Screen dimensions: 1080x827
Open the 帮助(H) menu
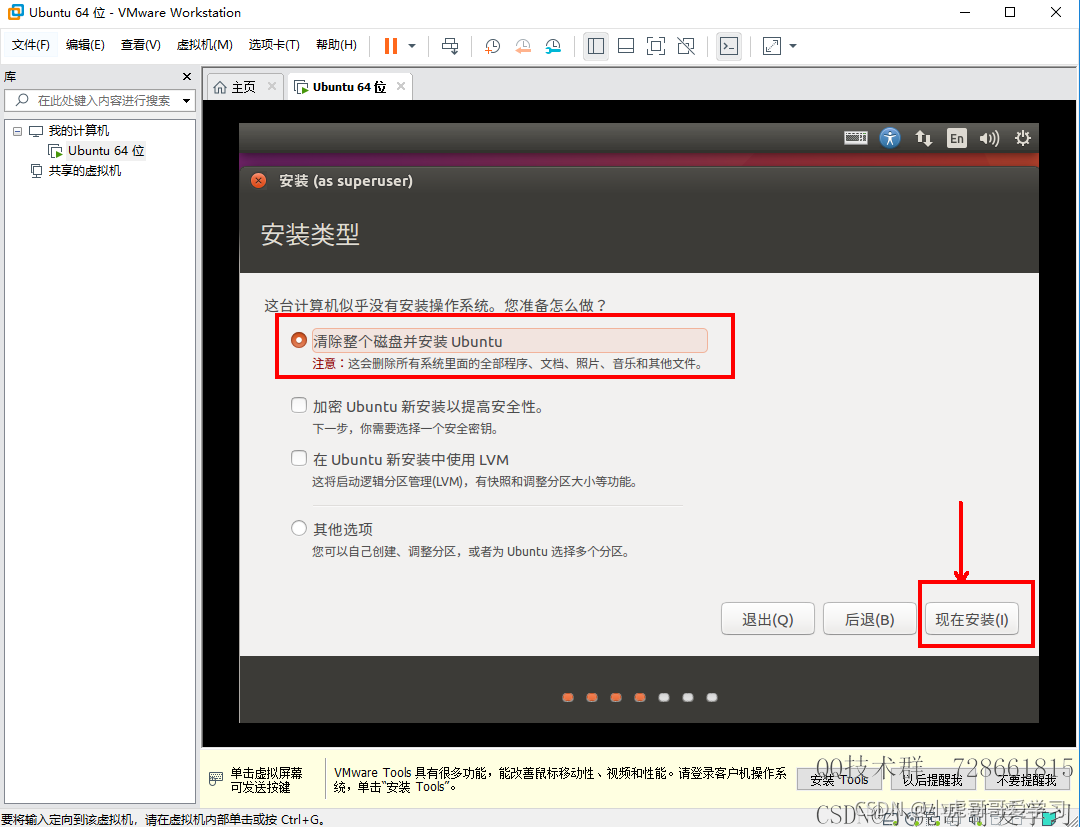336,45
